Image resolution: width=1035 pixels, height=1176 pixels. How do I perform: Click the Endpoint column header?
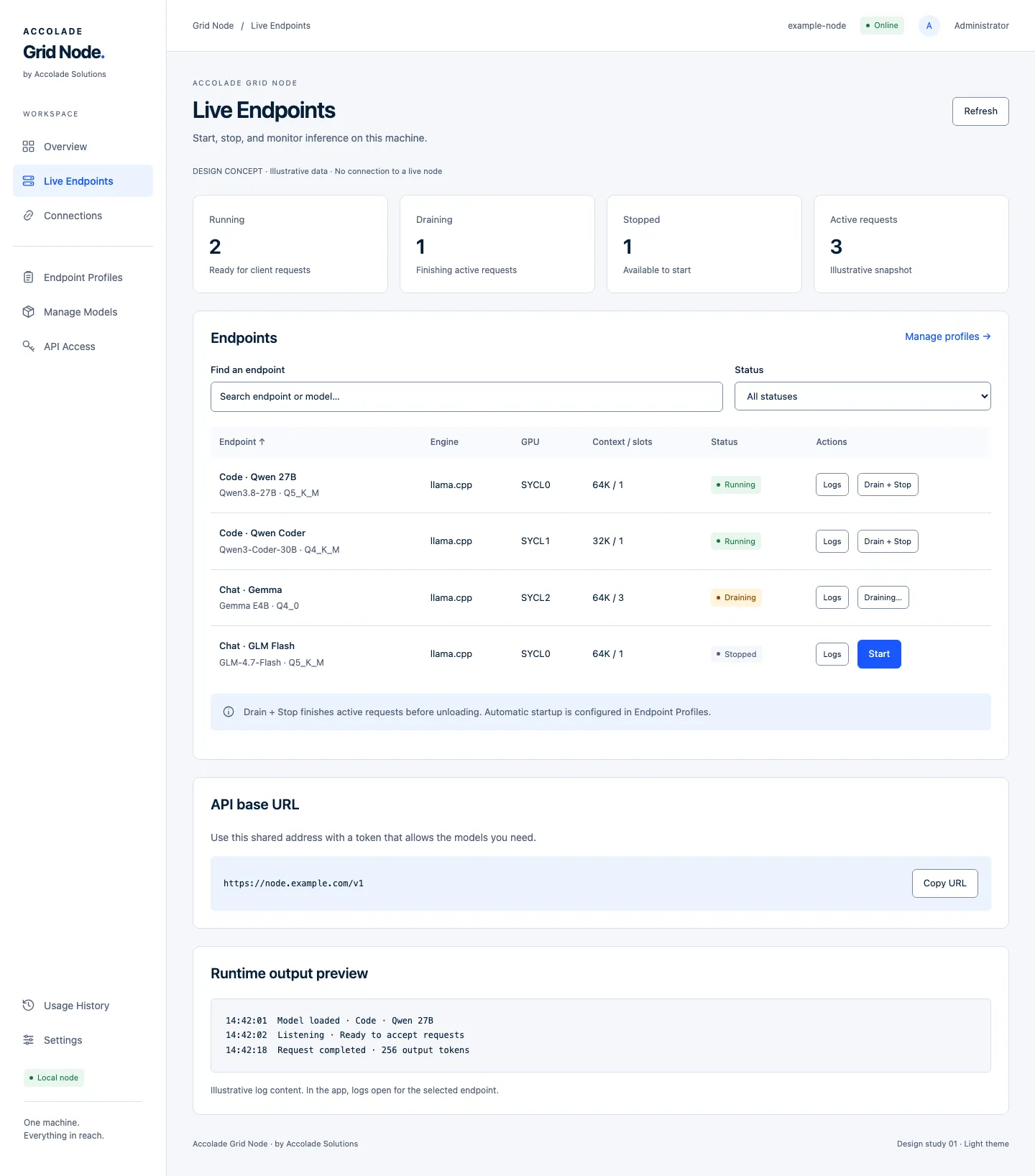(242, 442)
